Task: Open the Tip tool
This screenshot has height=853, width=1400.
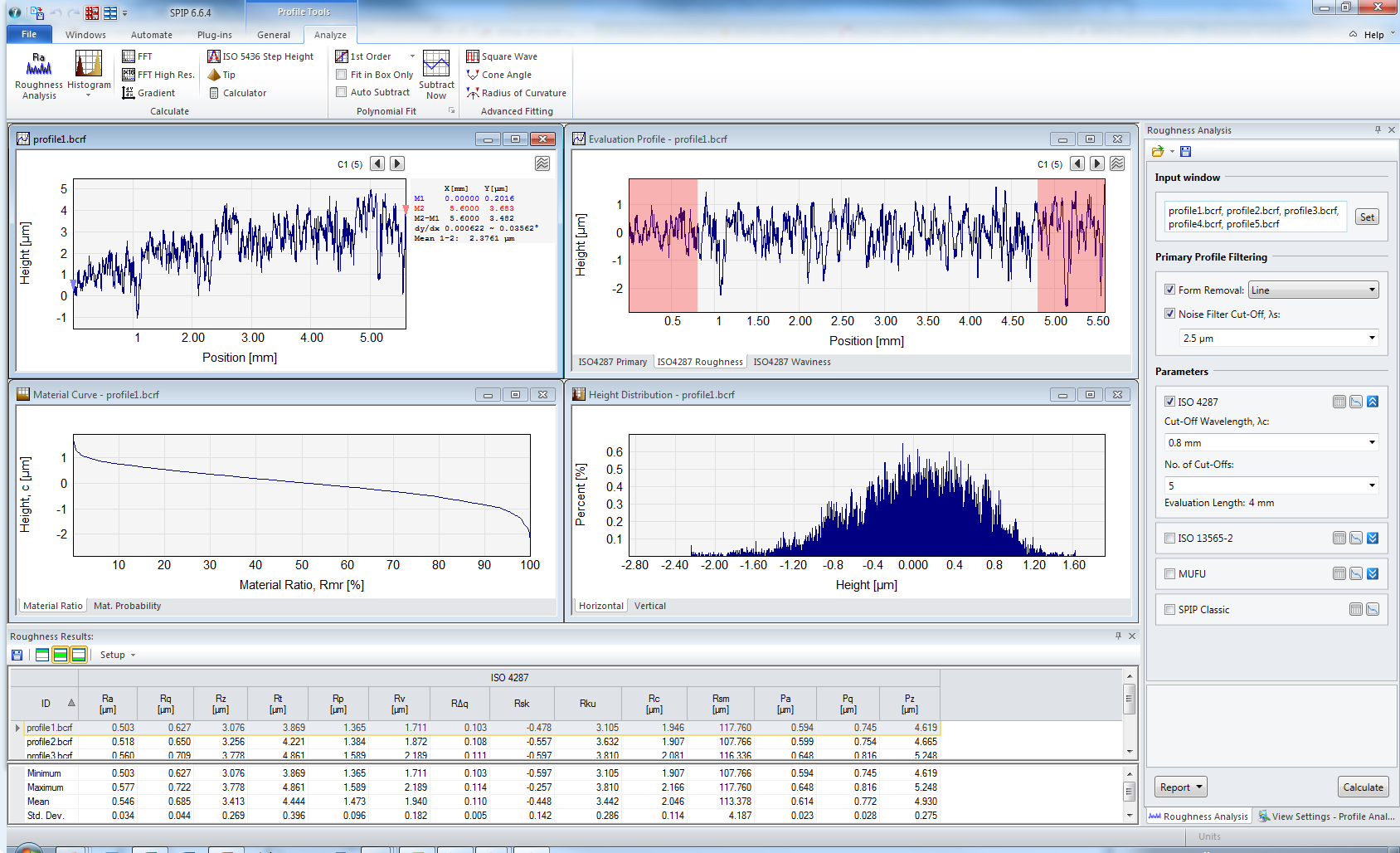Action: 221,75
